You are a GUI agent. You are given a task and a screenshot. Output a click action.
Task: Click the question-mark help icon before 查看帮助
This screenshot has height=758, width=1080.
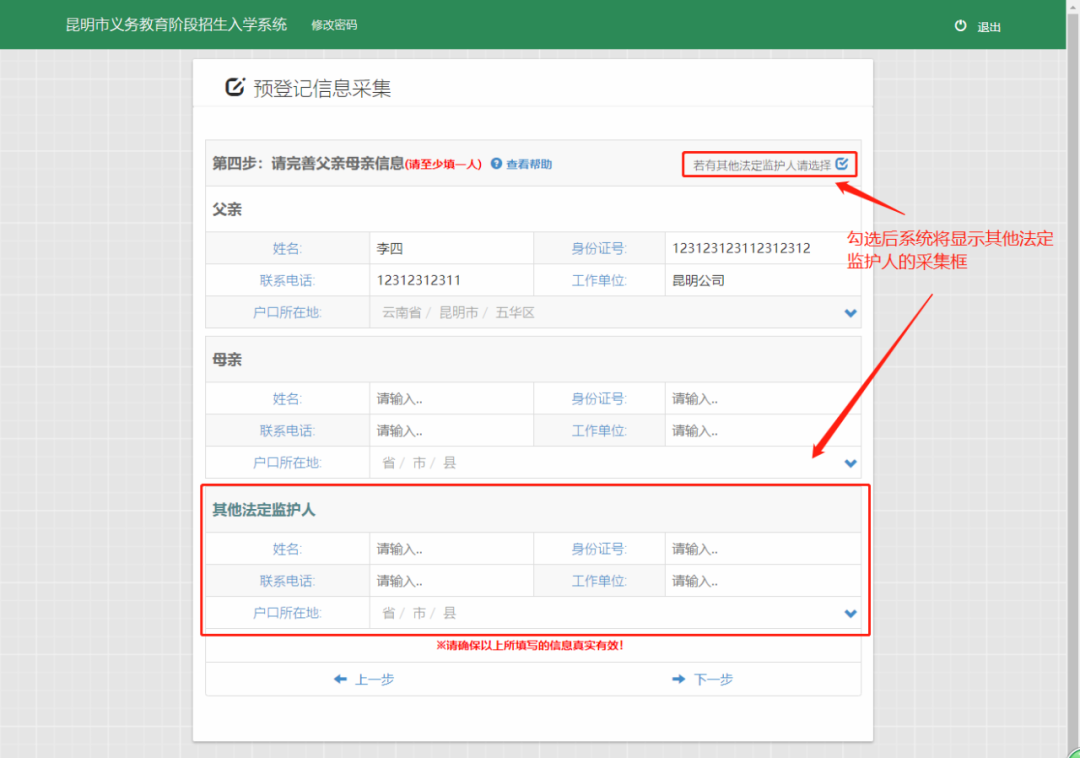(x=497, y=165)
